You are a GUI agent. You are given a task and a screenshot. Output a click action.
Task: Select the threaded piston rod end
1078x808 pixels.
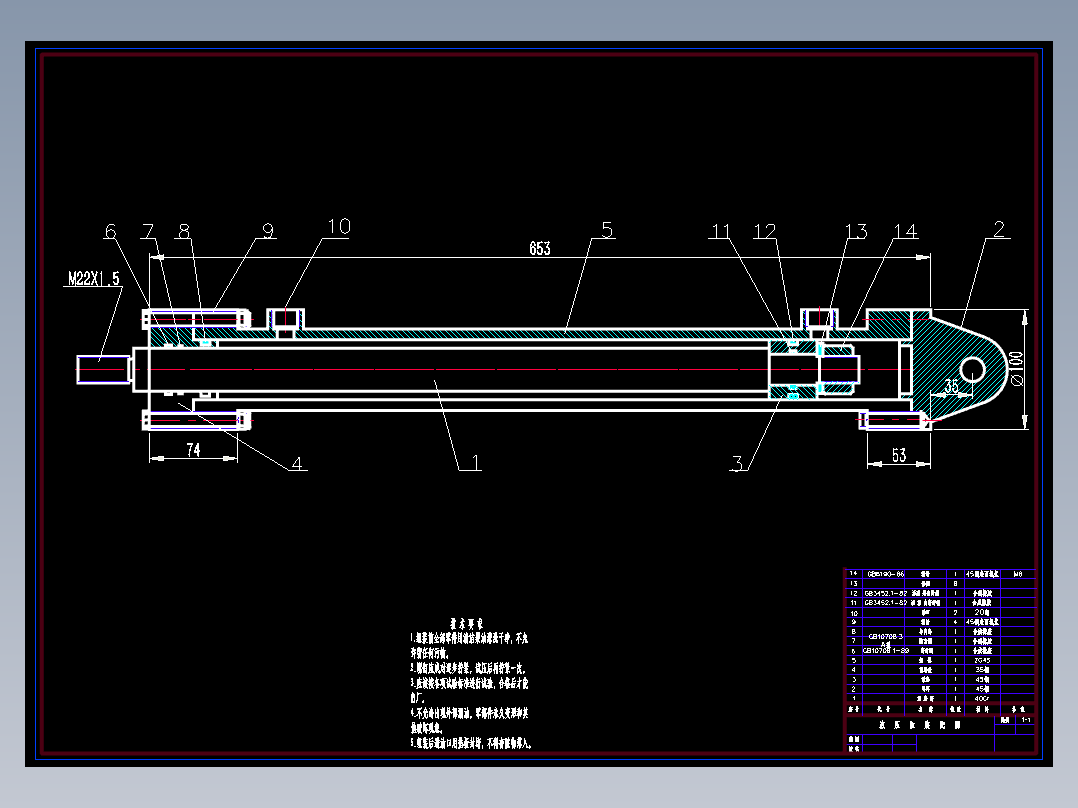tap(104, 369)
